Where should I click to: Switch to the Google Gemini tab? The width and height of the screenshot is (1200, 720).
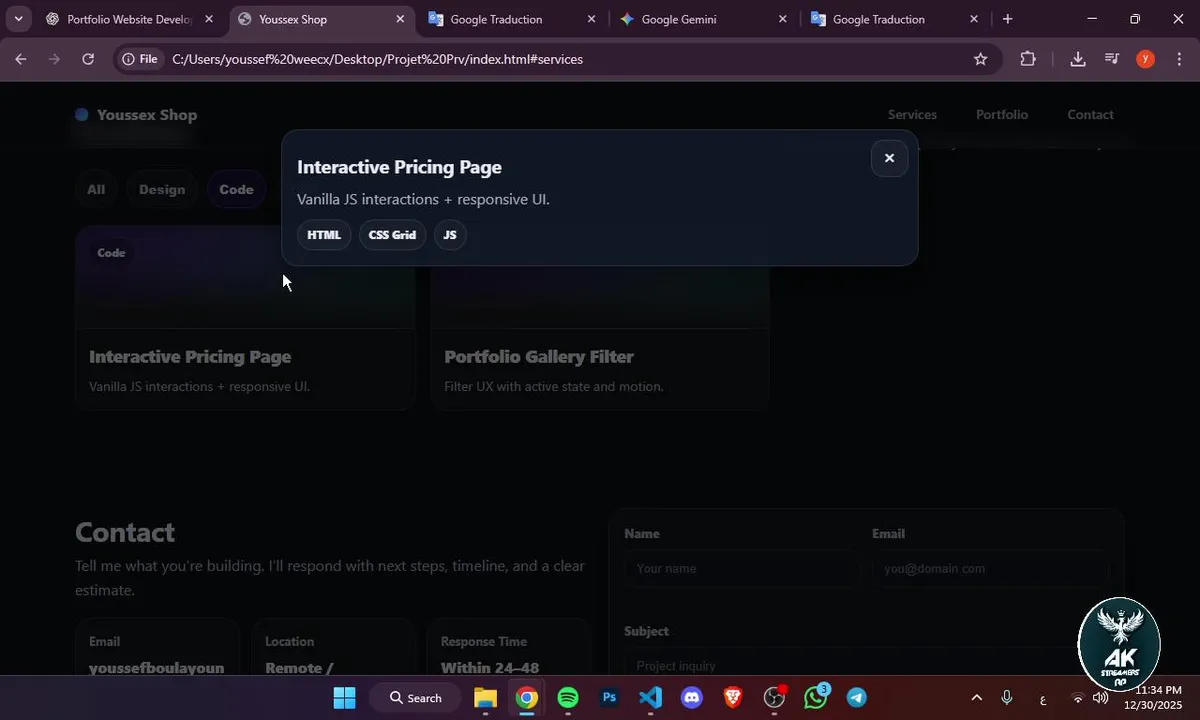(700, 19)
